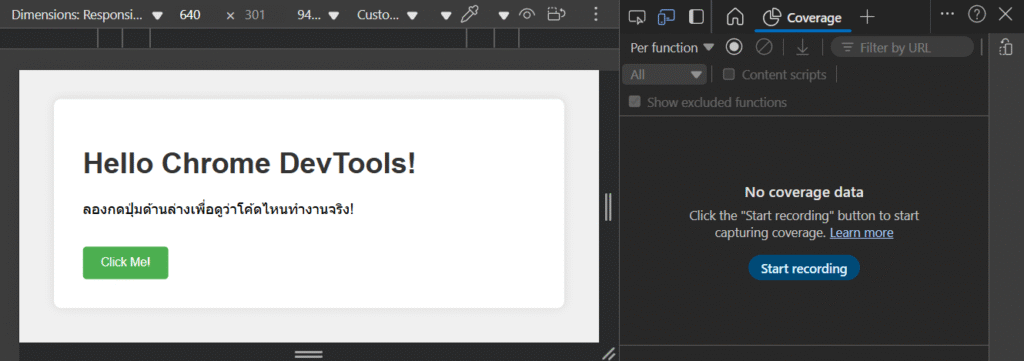Focus the Filter by URL field
This screenshot has width=1024, height=361.
point(902,47)
